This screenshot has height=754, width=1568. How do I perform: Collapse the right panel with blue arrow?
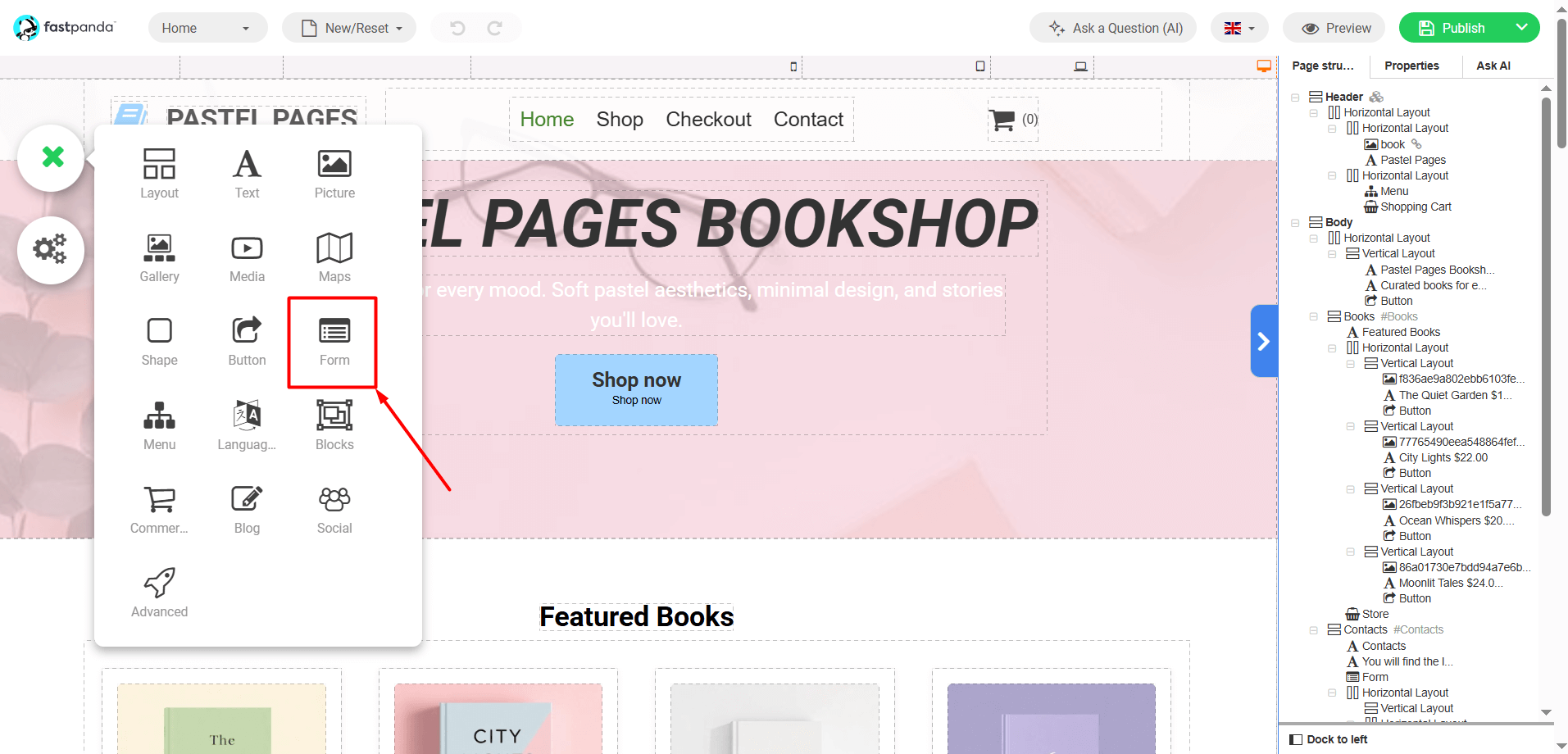1263,341
